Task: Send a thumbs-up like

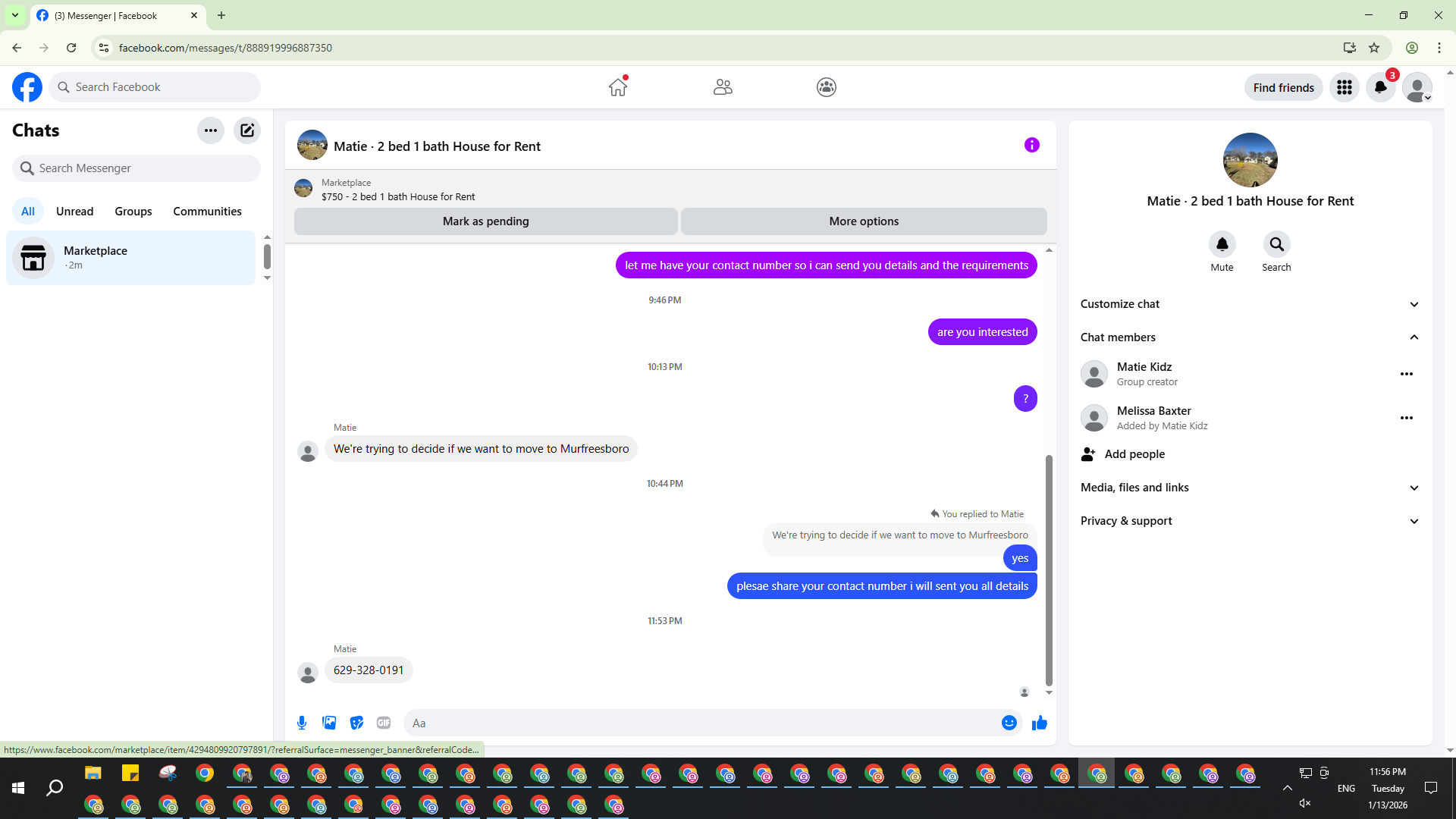Action: click(x=1039, y=723)
